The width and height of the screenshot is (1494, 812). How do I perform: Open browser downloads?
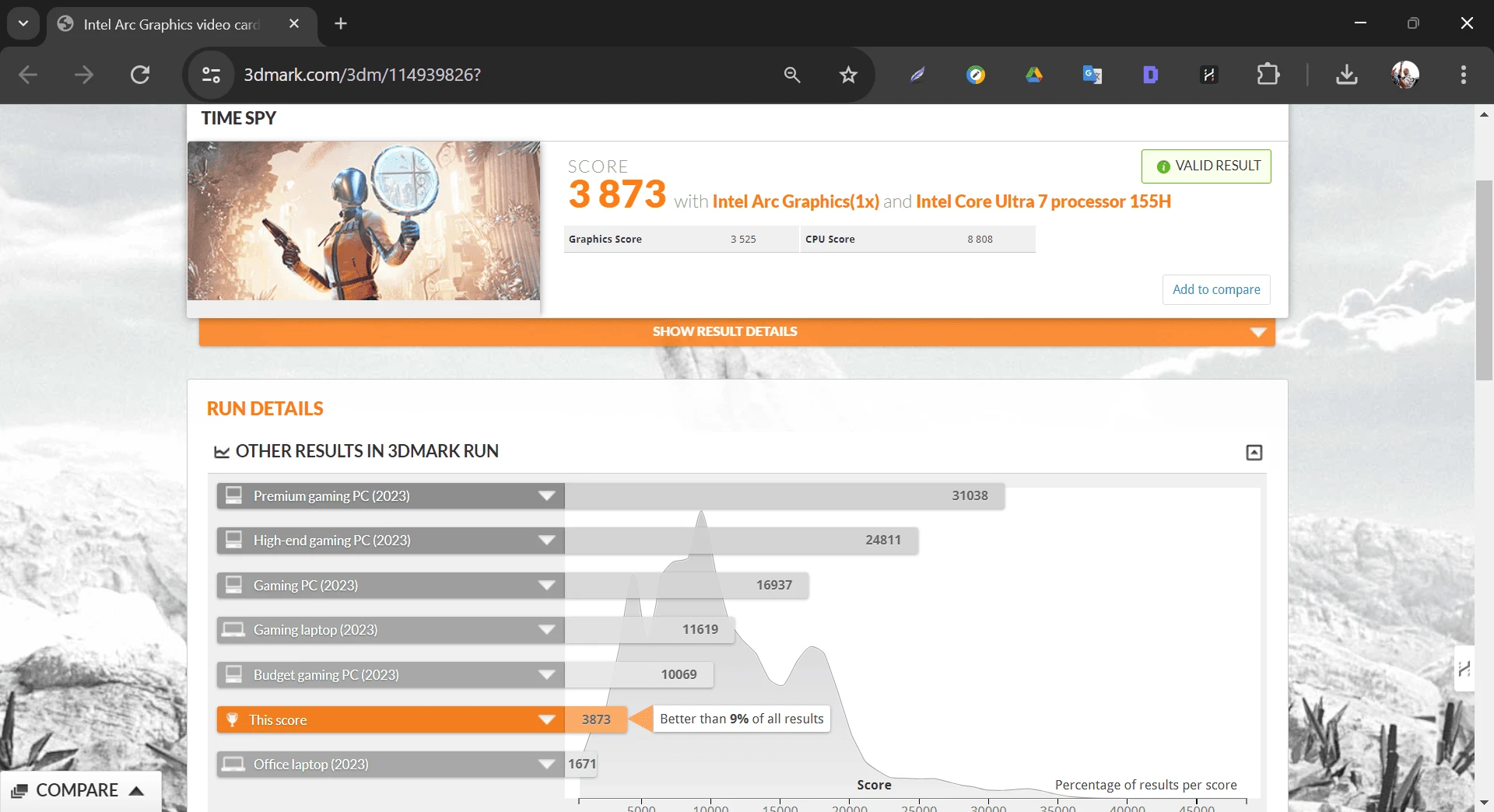point(1347,75)
